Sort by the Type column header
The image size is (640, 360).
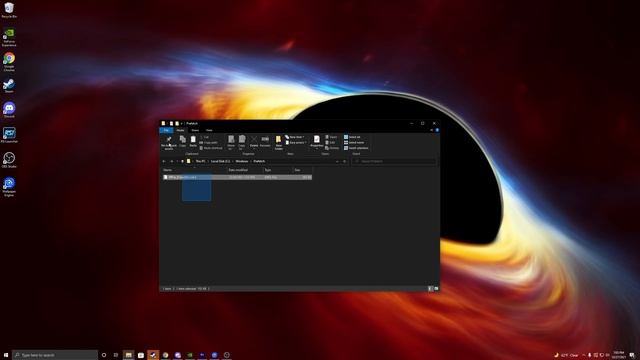click(278, 170)
